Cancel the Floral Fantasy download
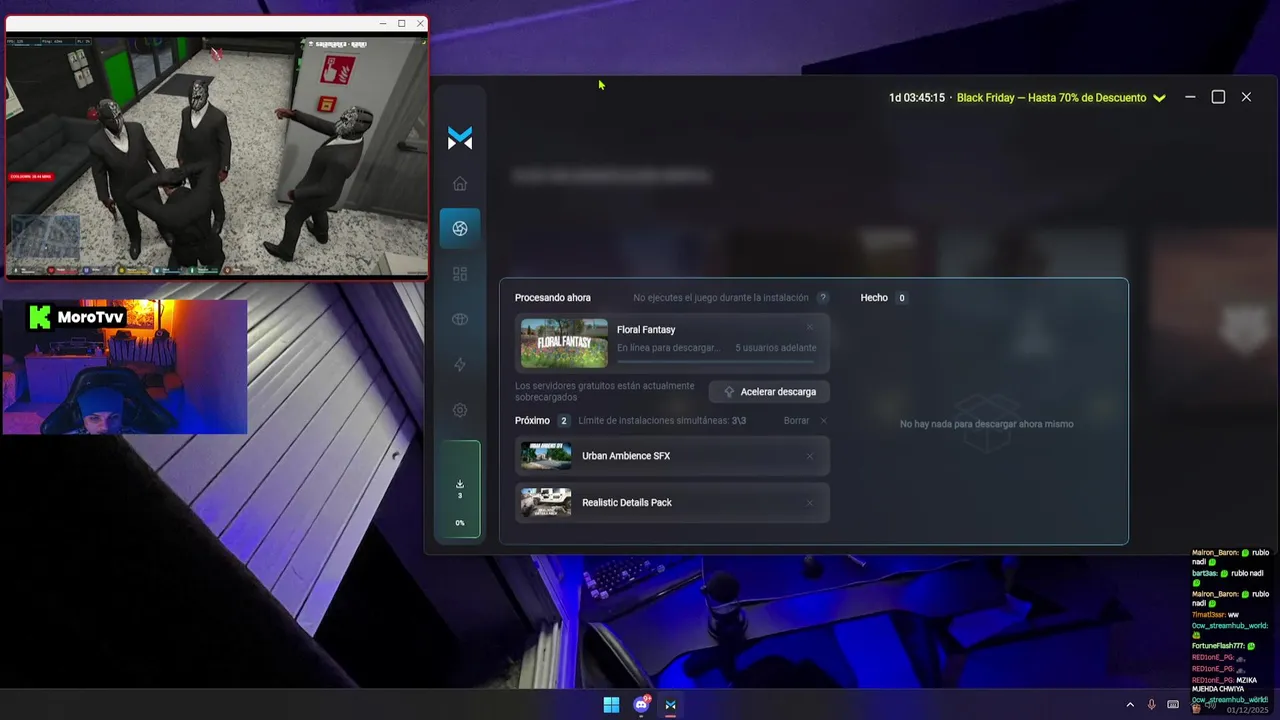 click(x=810, y=327)
